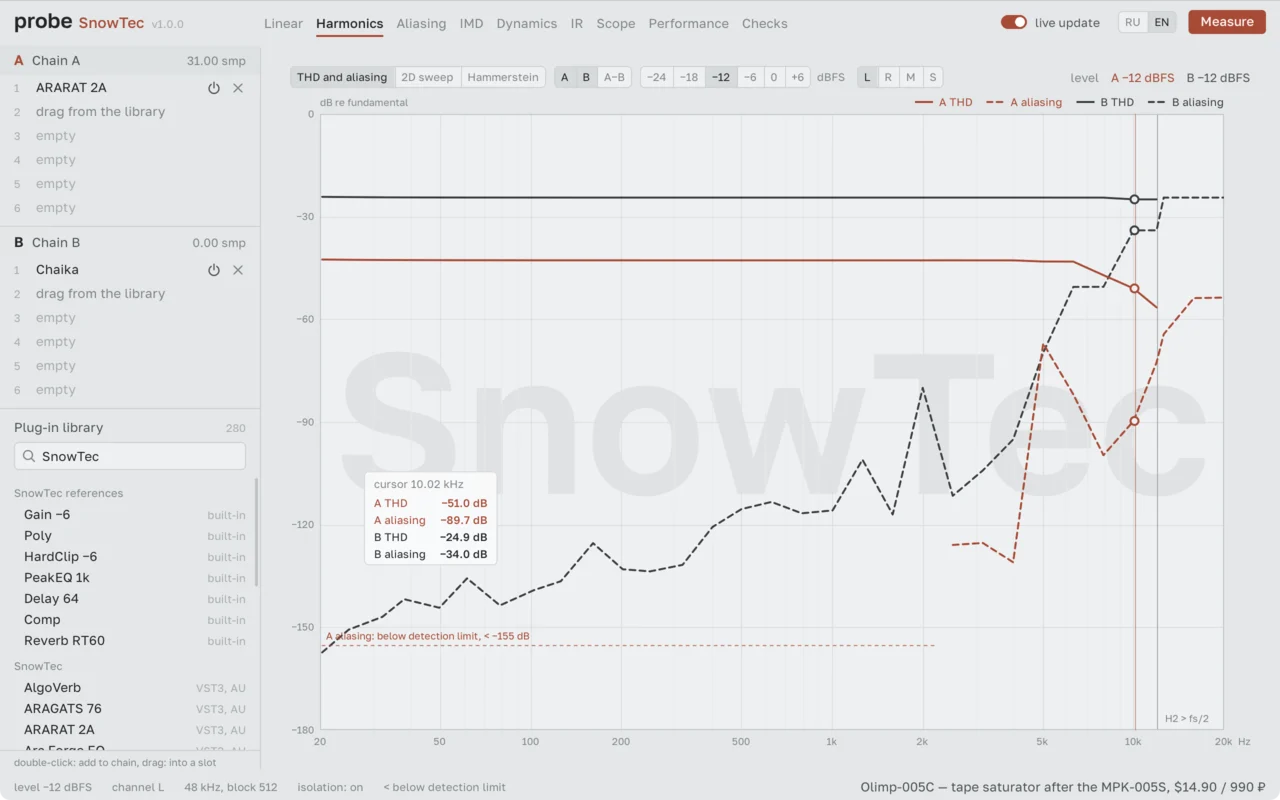Switch to the Performance tab
This screenshot has width=1280, height=800.
pyautogui.click(x=688, y=23)
